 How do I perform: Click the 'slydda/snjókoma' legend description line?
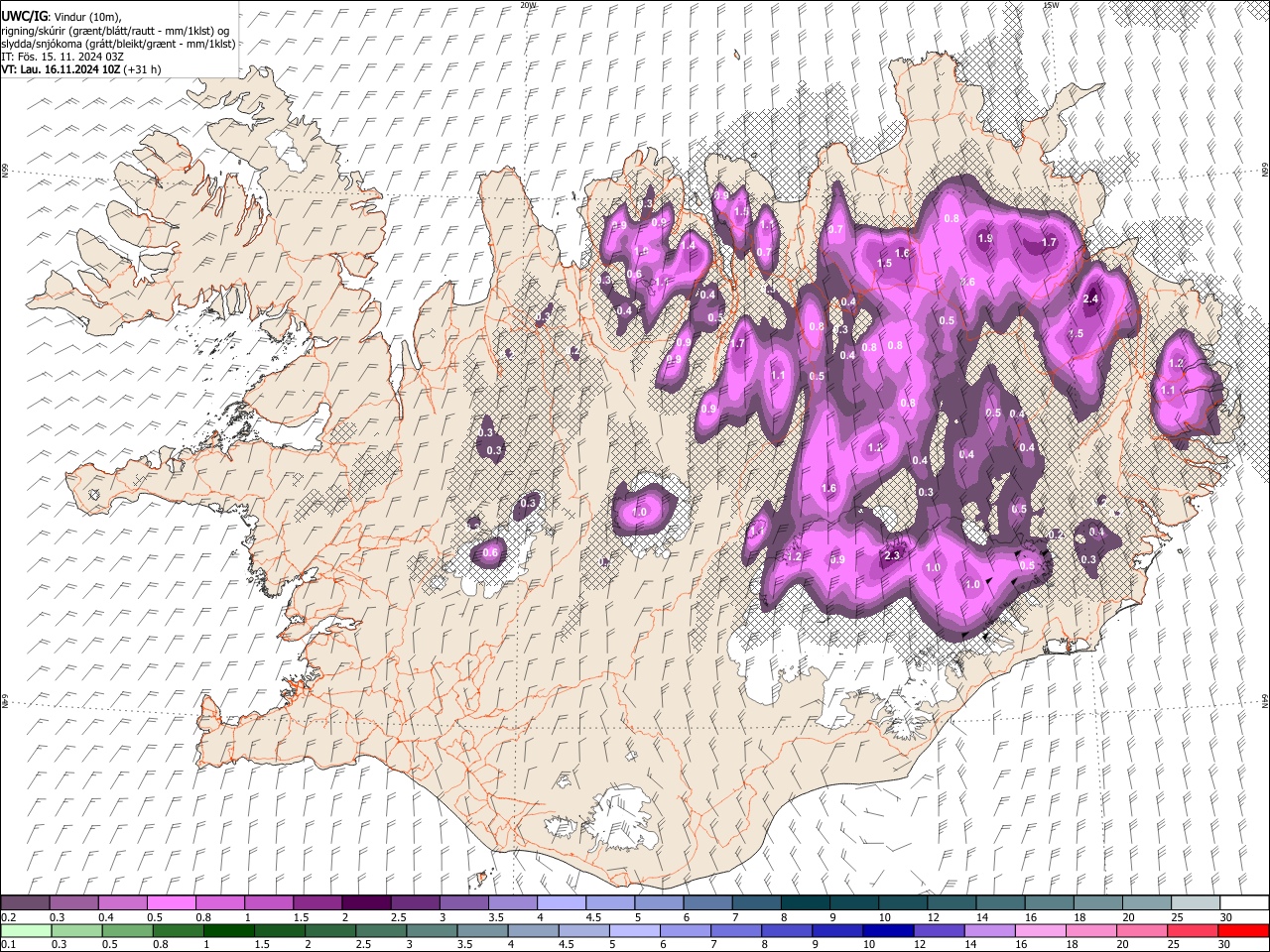coord(118,44)
